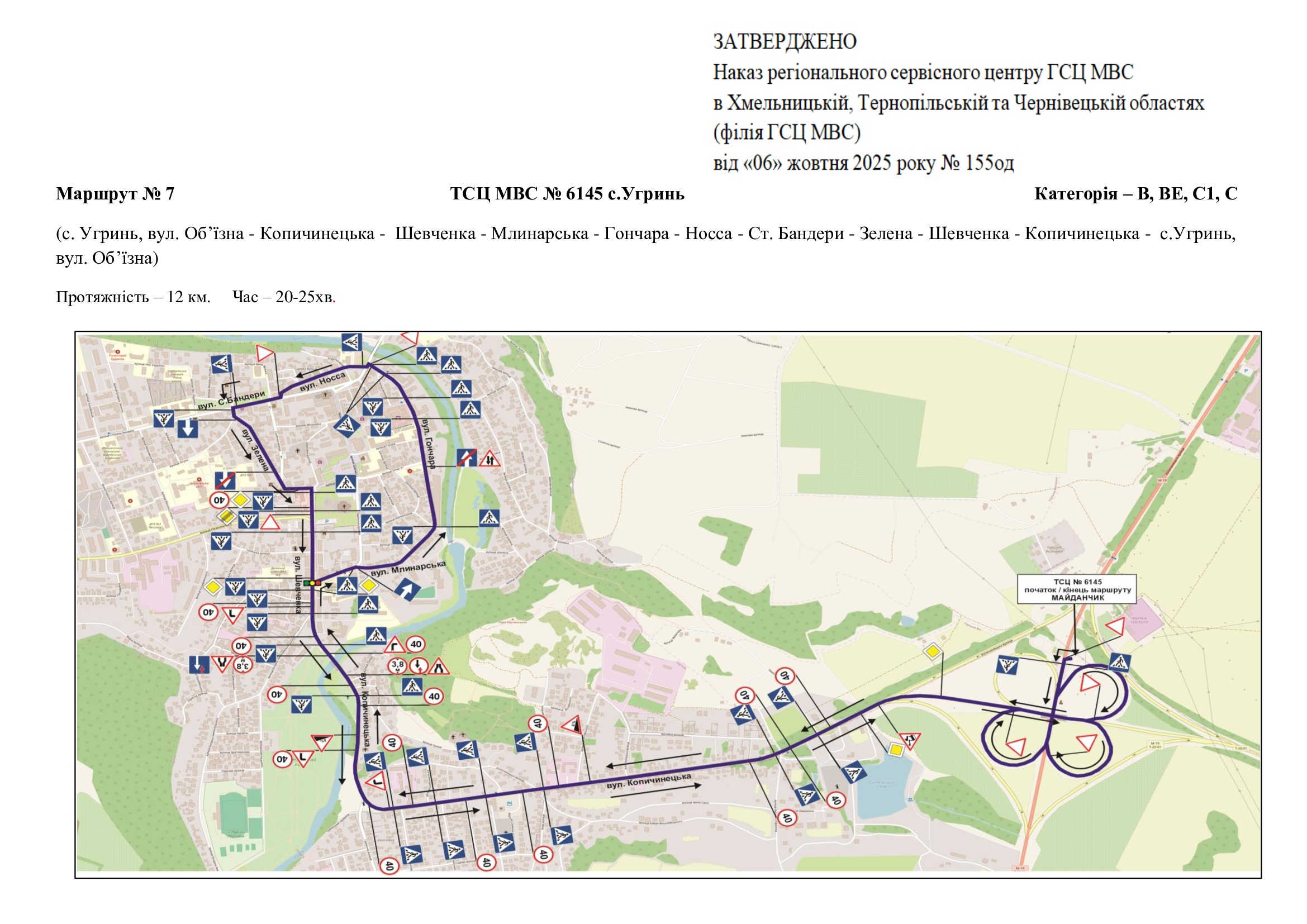The width and height of the screenshot is (1307, 924).
Task: Click the Категорія – B, BE, C1, C text
Action: point(1135,194)
